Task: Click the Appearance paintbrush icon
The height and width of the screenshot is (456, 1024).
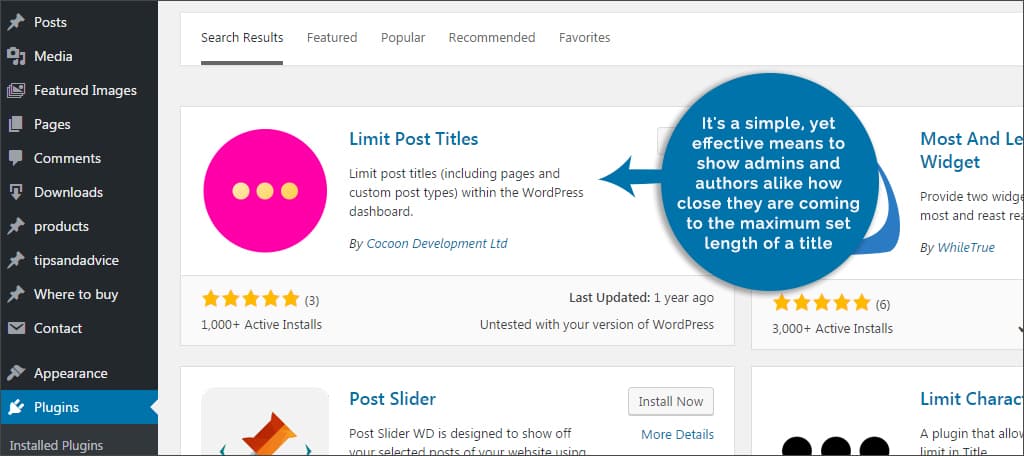Action: tap(16, 373)
